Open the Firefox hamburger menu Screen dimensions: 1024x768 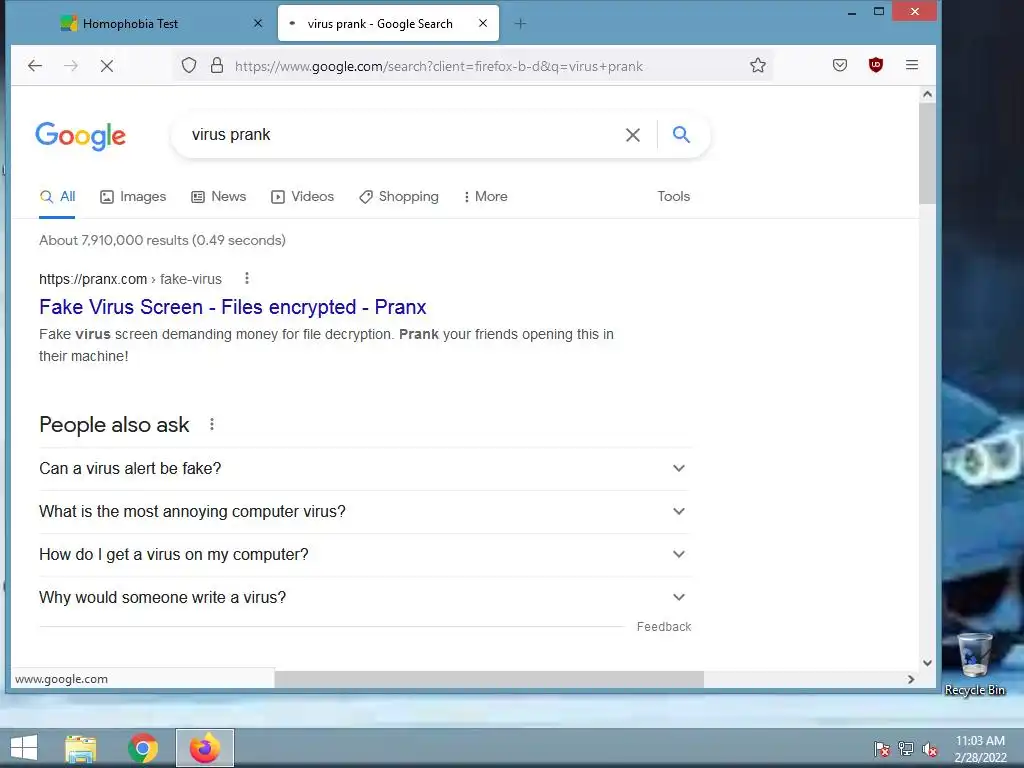(x=912, y=65)
